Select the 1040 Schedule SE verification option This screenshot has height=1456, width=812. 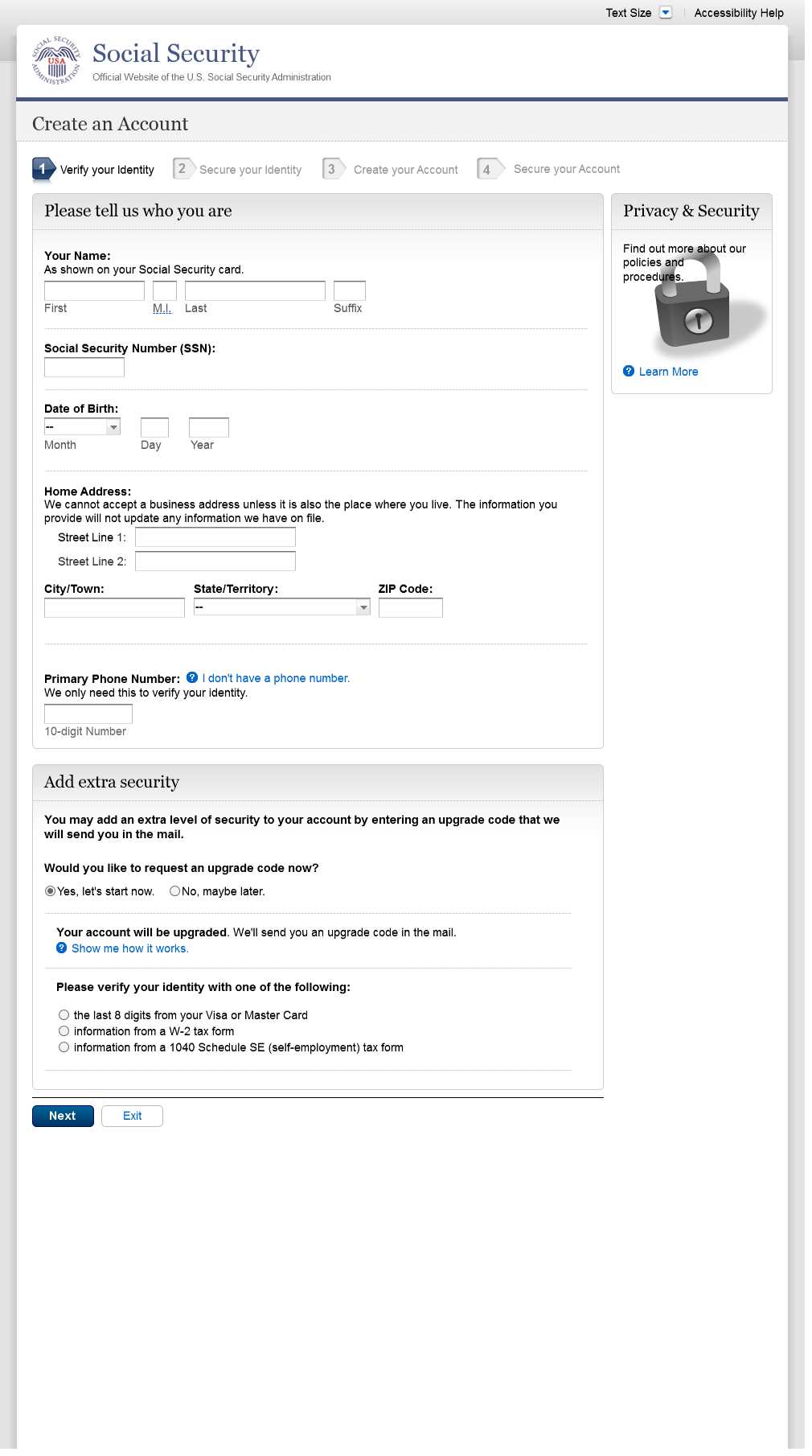(x=64, y=1047)
